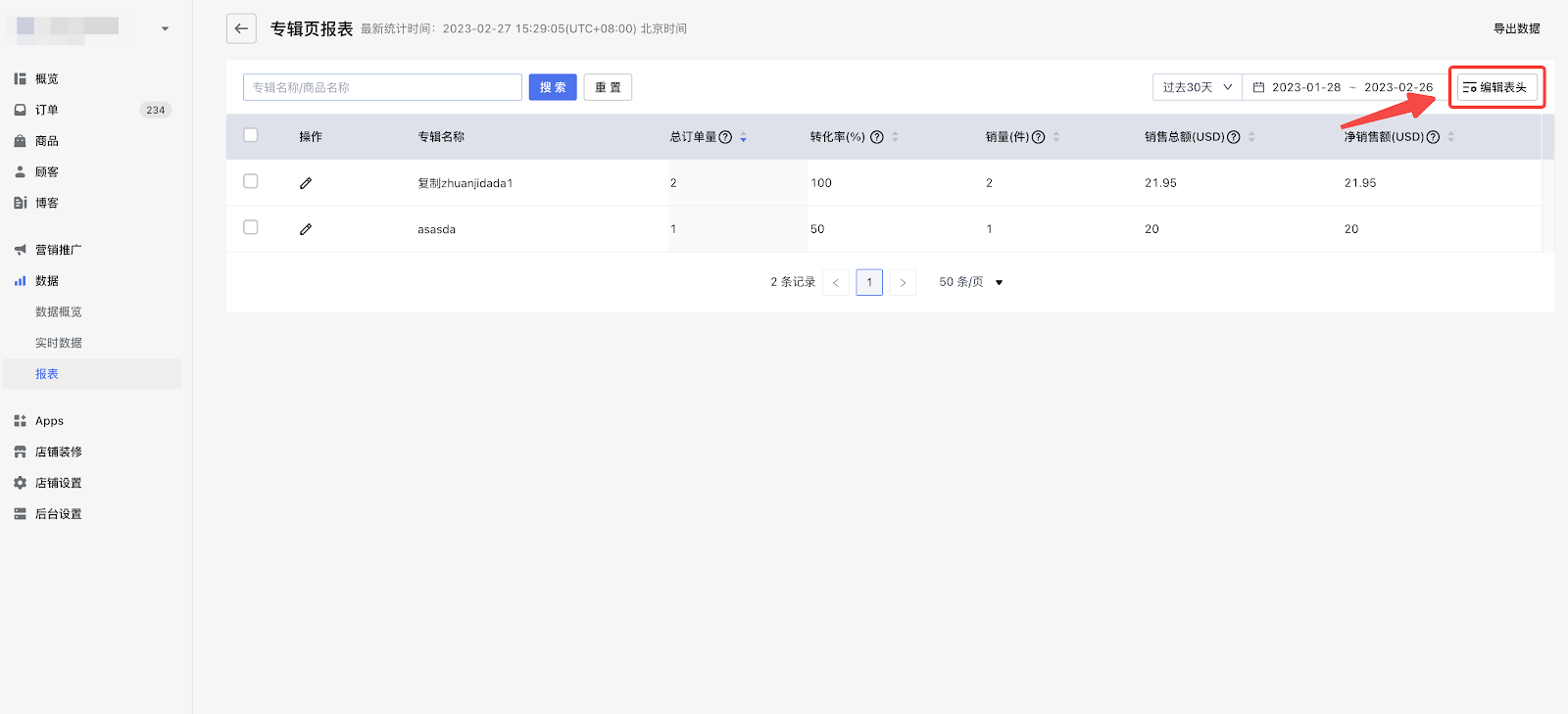Sort by 净销售额(USD) column arrows
1568x714 pixels.
(x=1451, y=137)
